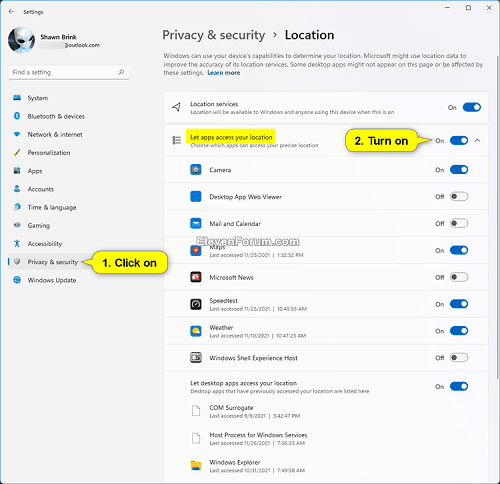Click the Shawn Brink account name
The image size is (500, 484).
coord(58,37)
